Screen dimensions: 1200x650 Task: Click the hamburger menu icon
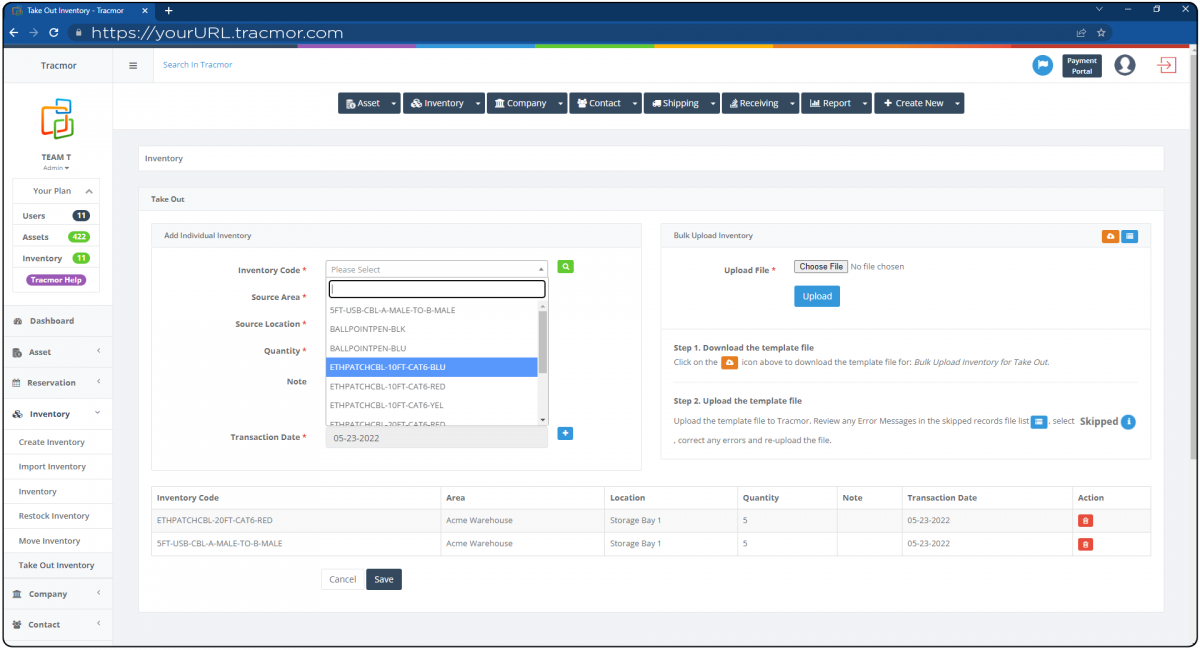(x=133, y=65)
